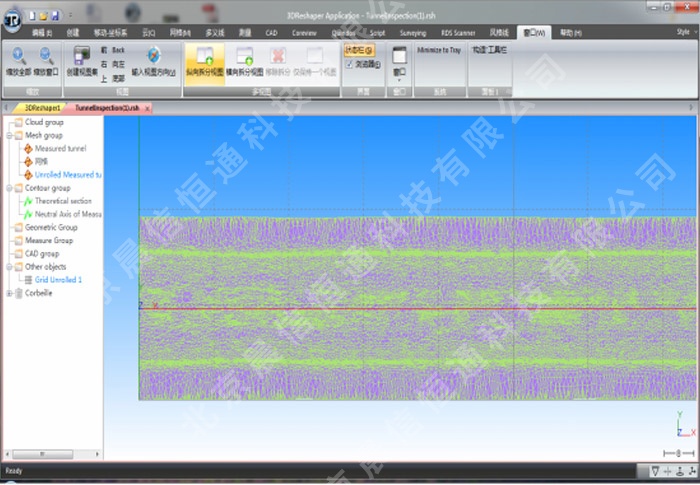This screenshot has height=485, width=700.
Task: Click the Window icon in ribbon
Action: (x=399, y=55)
